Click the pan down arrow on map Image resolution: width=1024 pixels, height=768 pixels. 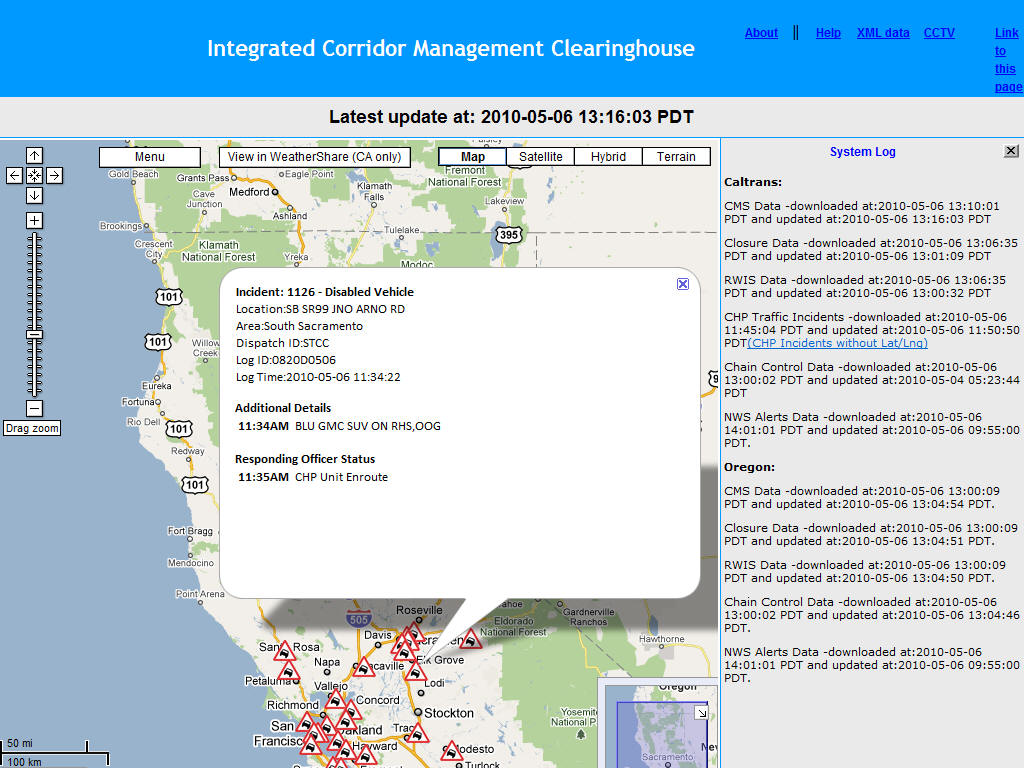[34, 195]
